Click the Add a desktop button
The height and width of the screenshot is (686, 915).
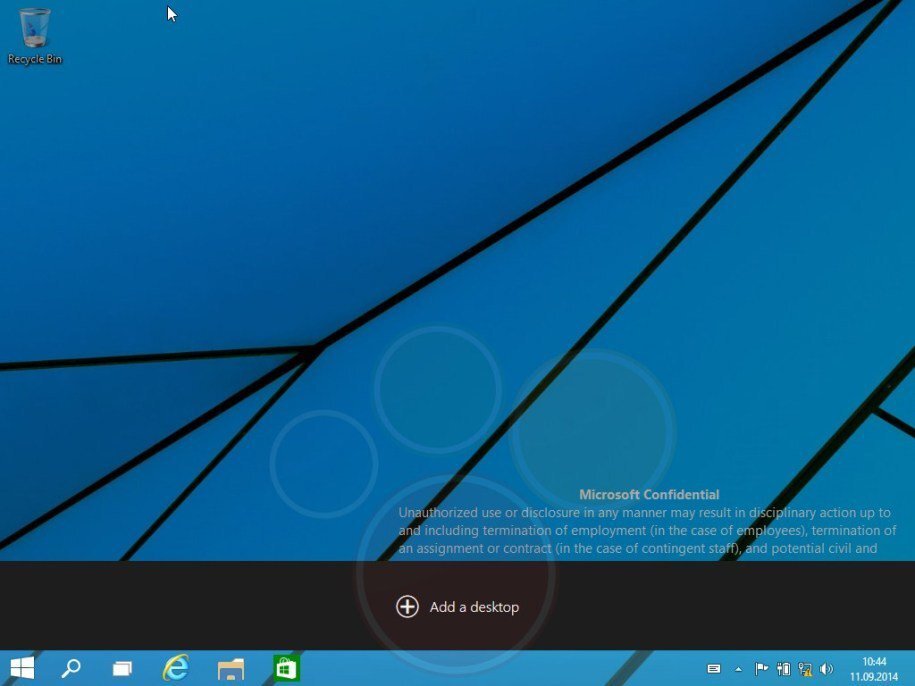coord(457,606)
